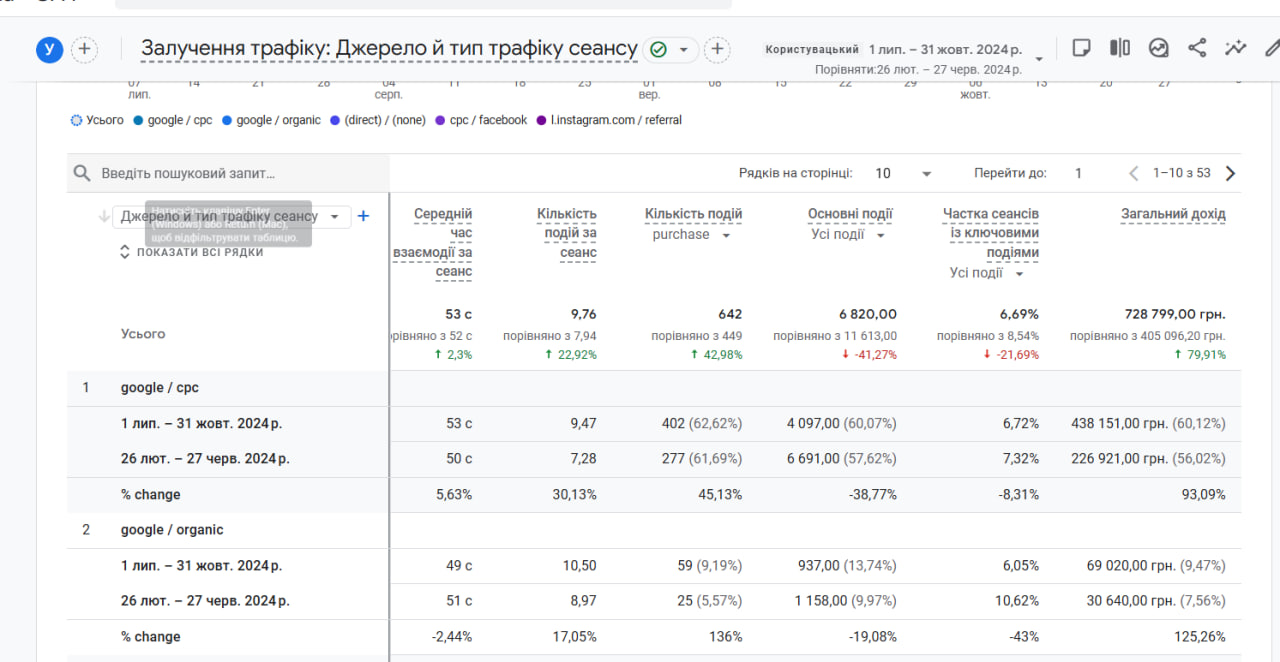Open the purchase event dropdown
1280x662 pixels.
pyautogui.click(x=690, y=235)
